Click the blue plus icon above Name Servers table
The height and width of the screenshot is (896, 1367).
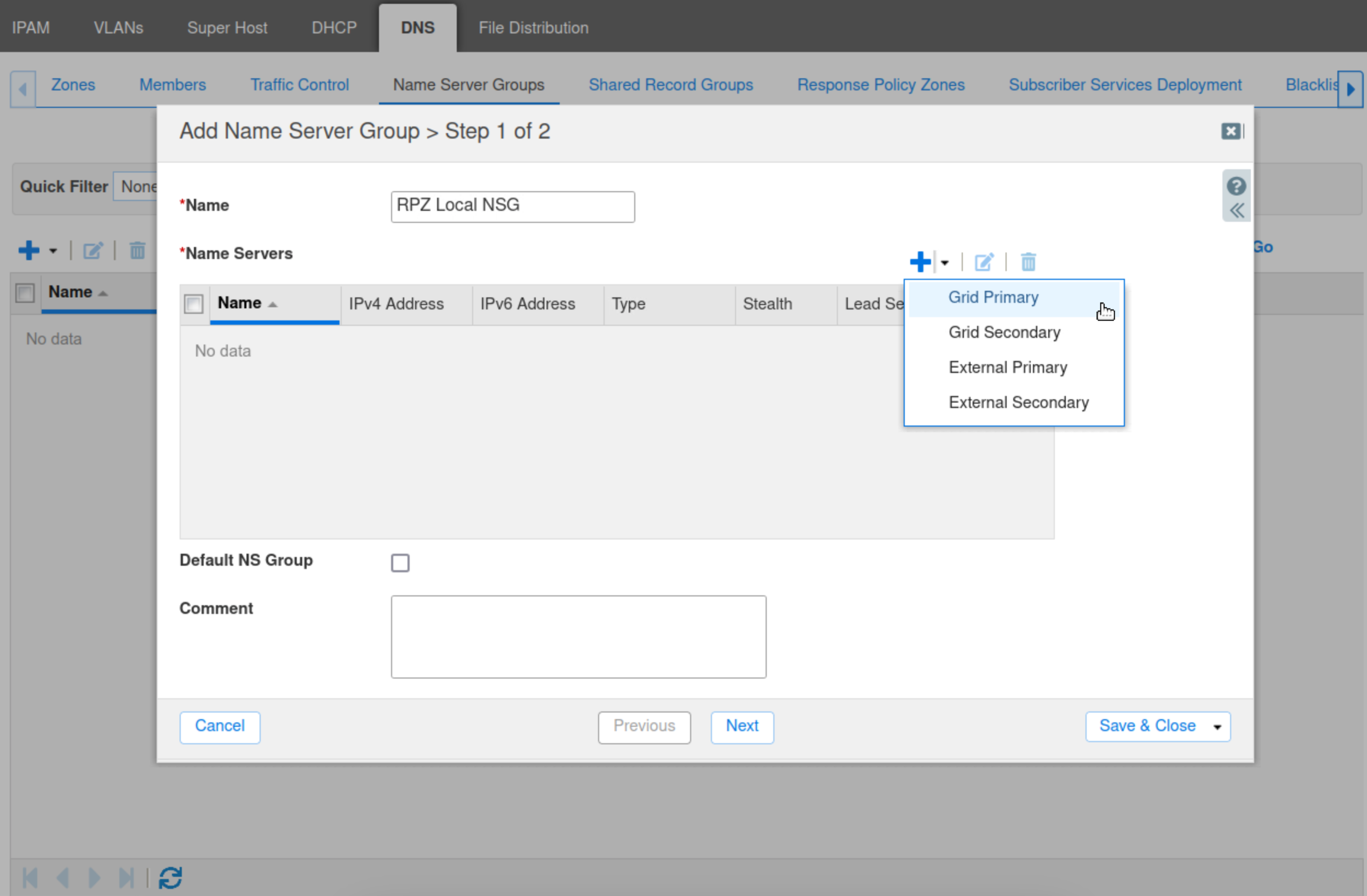tap(920, 262)
